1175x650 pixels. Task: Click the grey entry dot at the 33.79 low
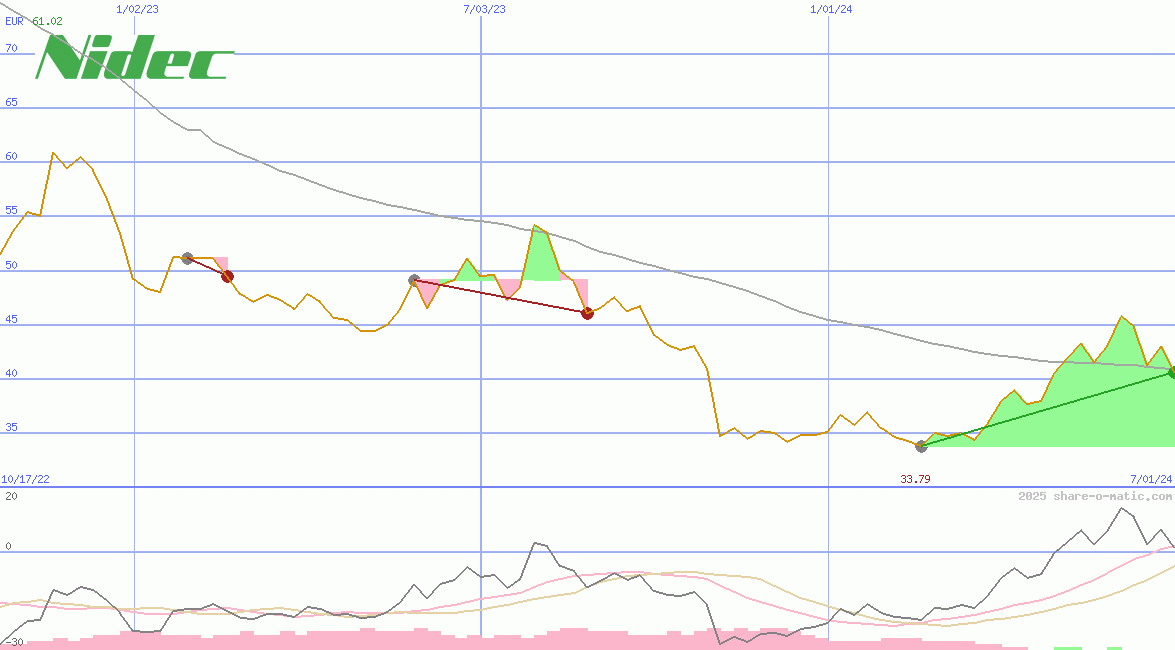click(921, 446)
